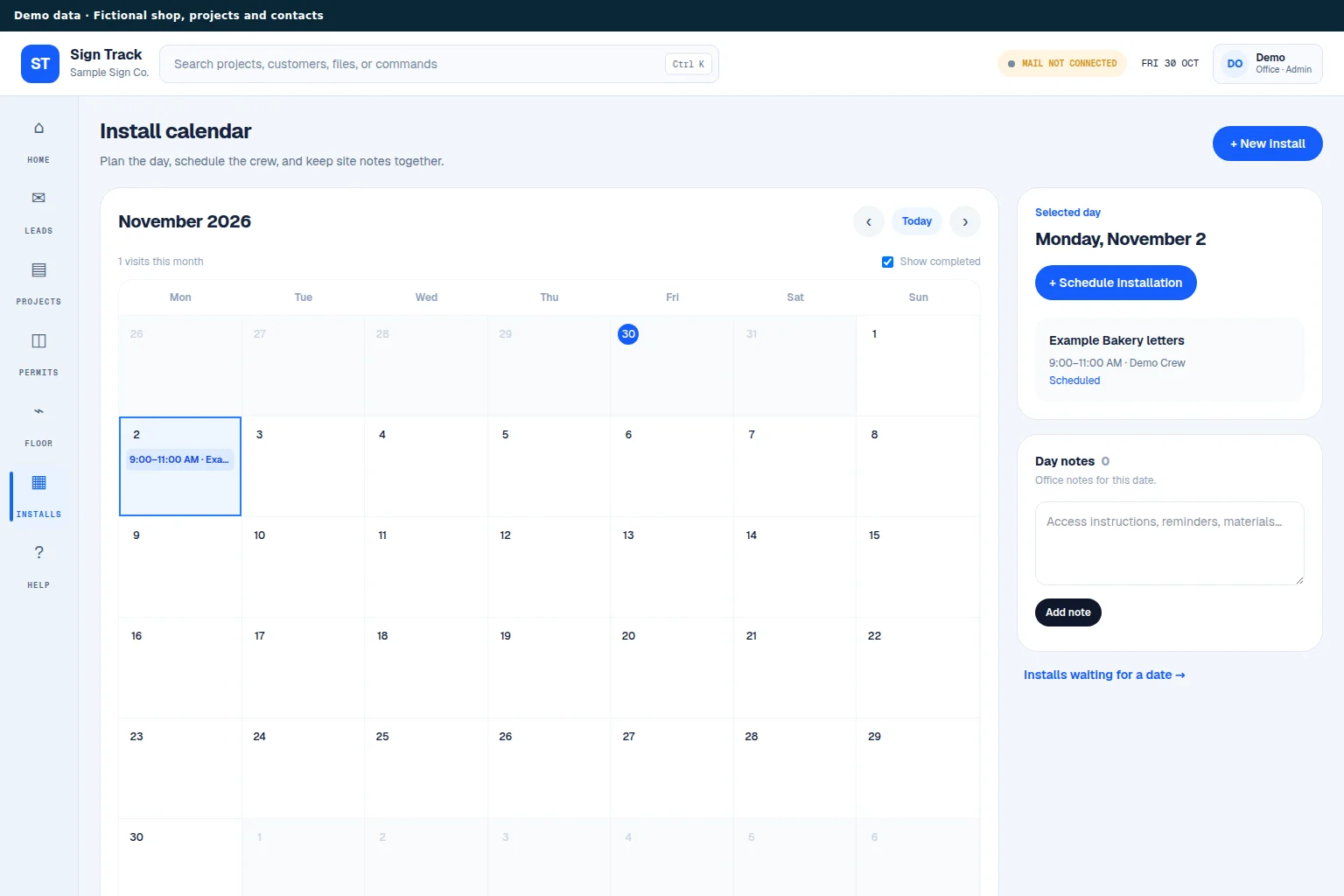The height and width of the screenshot is (896, 1344).
Task: Select November 8 in the calendar
Action: click(x=918, y=466)
